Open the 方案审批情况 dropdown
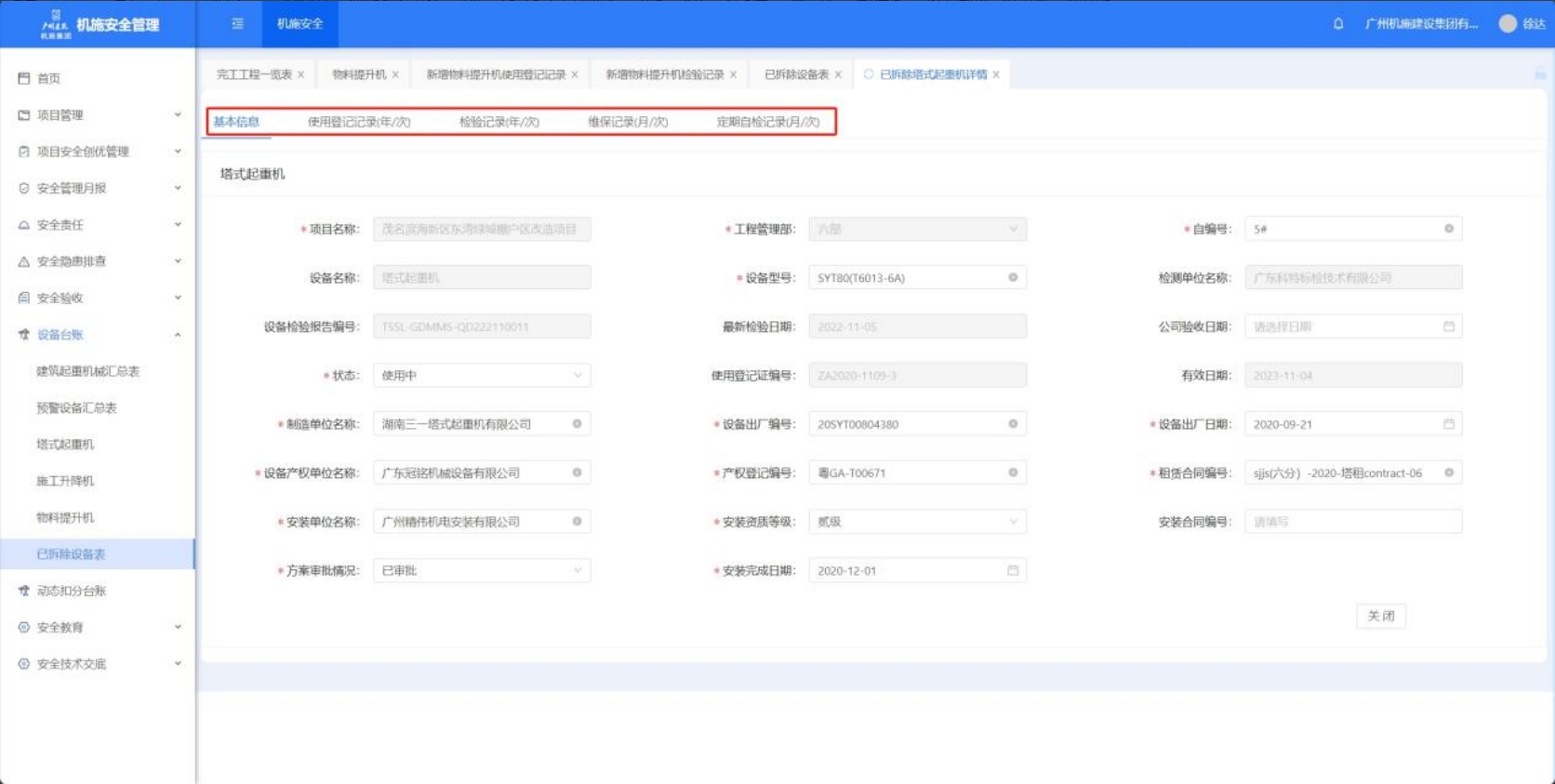This screenshot has height=784, width=1555. tap(482, 570)
